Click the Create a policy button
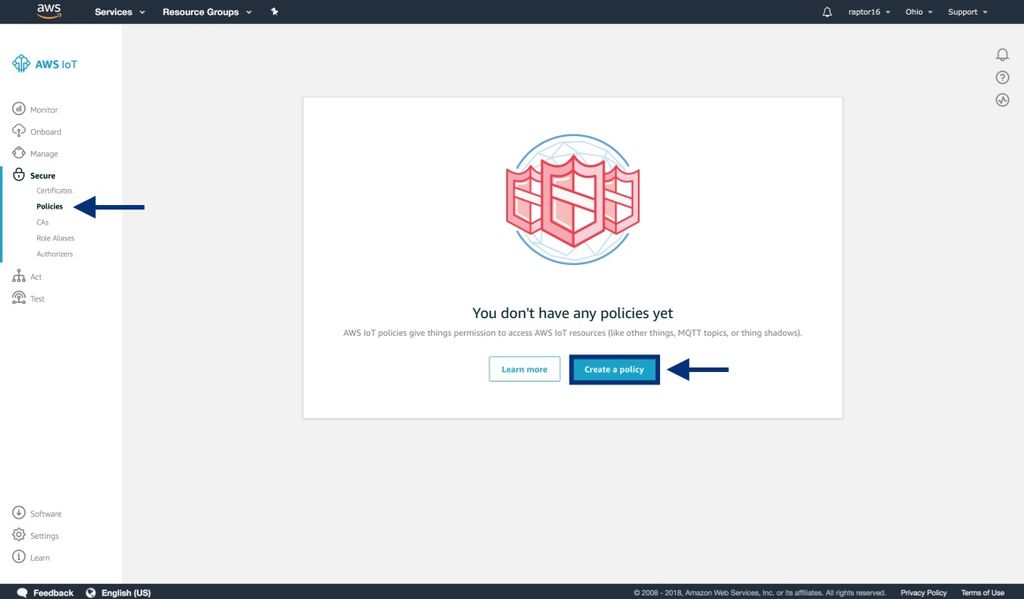 click(x=614, y=369)
